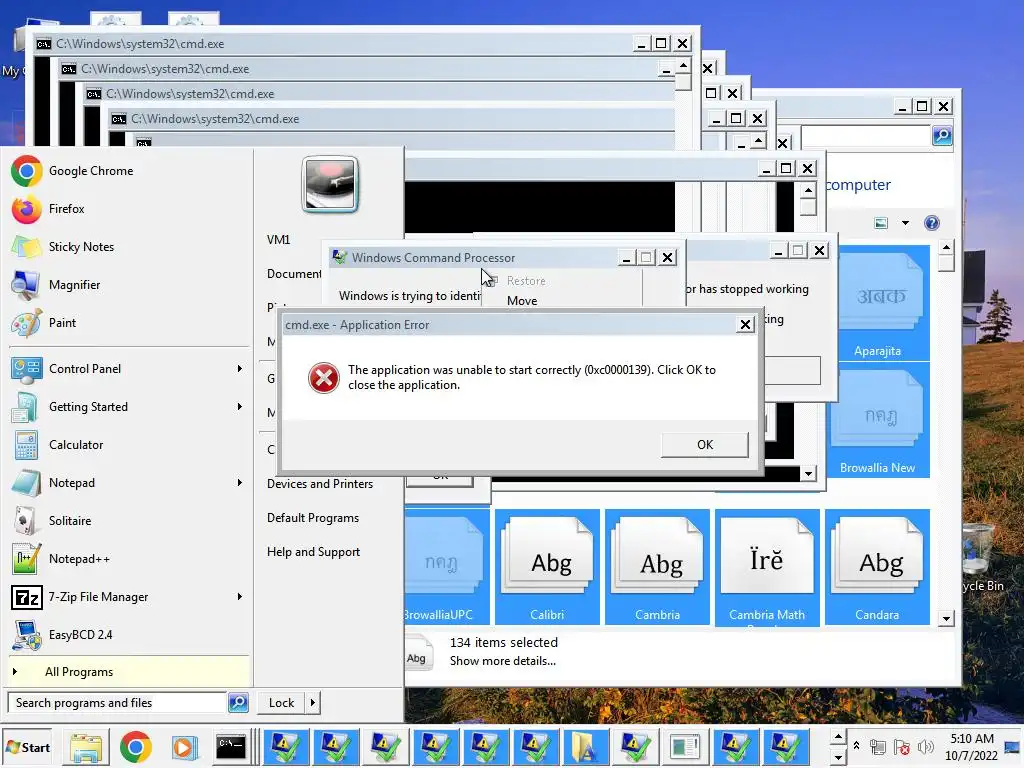
Task: Click the cmd icon in the topmost cmd.exe title bar
Action: [x=44, y=44]
